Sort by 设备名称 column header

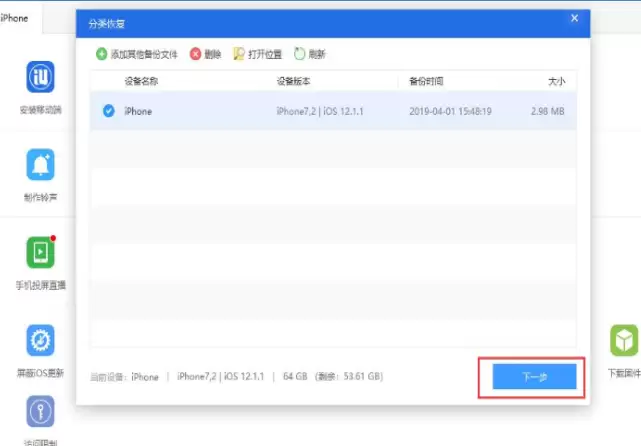point(141,81)
